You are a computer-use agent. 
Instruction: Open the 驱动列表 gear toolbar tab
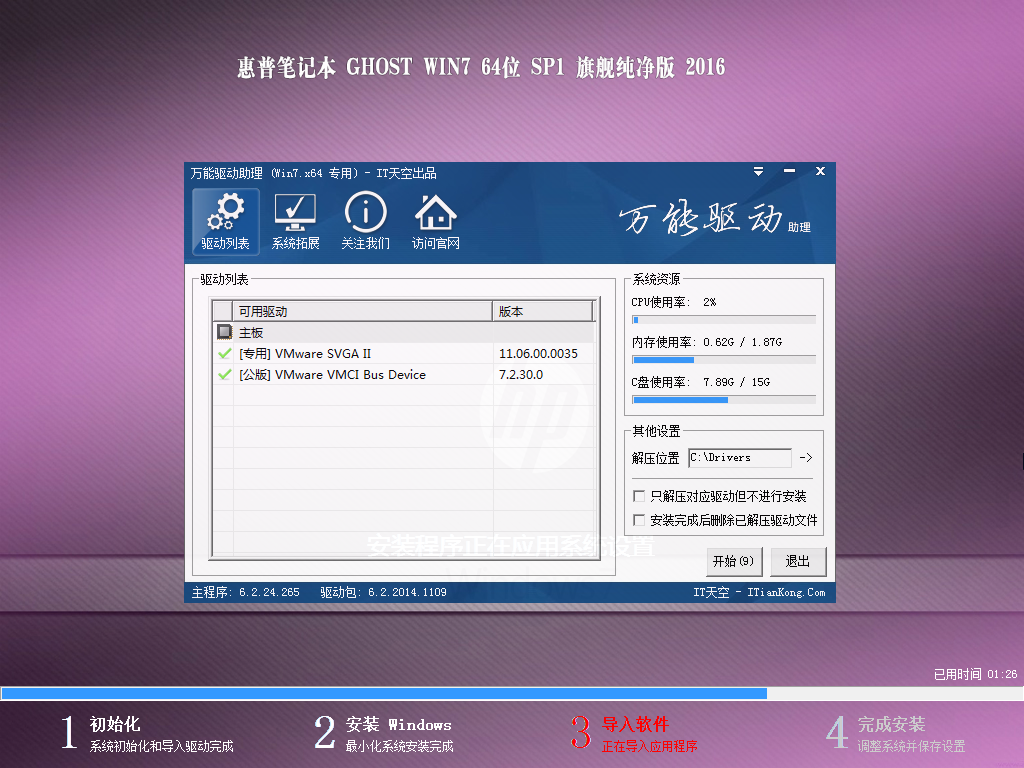click(x=225, y=221)
